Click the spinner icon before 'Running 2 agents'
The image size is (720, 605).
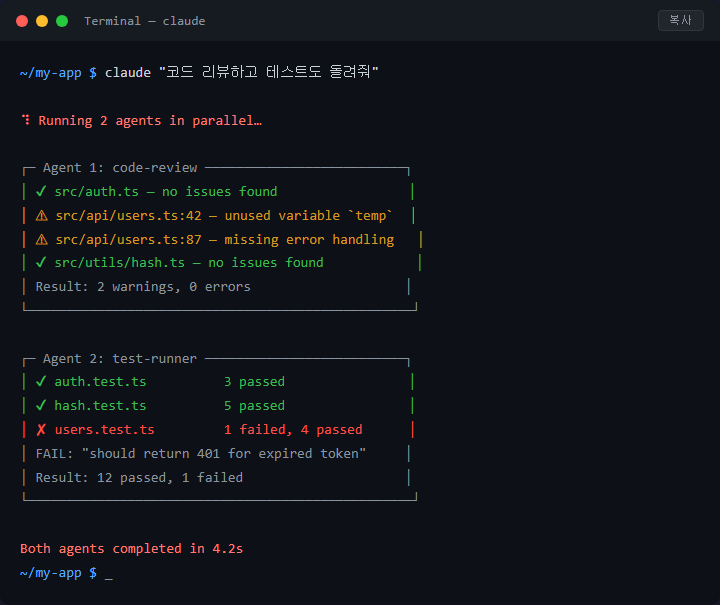tap(26, 120)
